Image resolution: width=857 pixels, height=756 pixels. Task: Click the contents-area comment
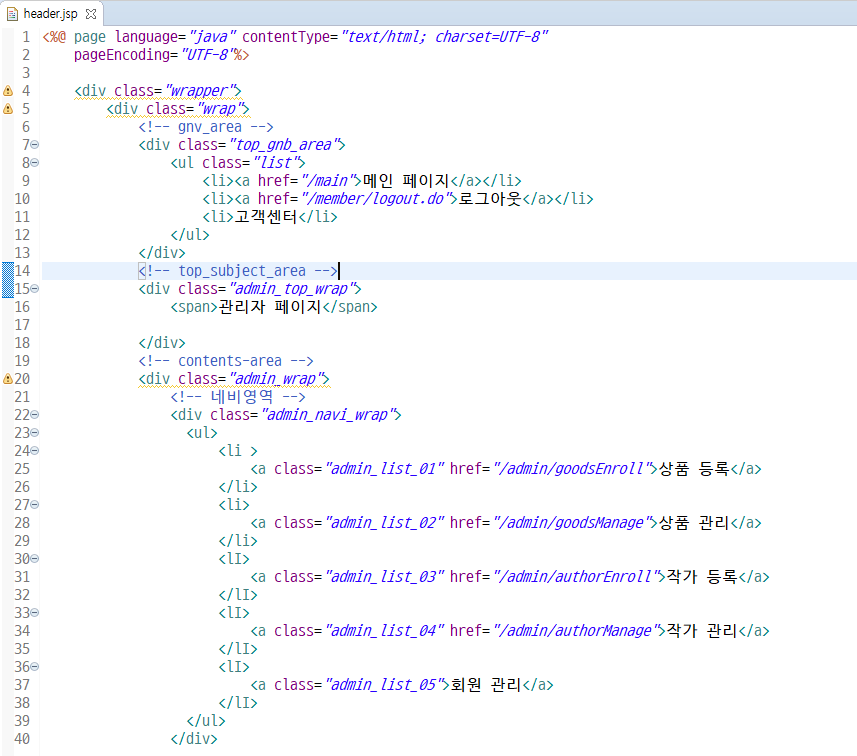(x=226, y=361)
